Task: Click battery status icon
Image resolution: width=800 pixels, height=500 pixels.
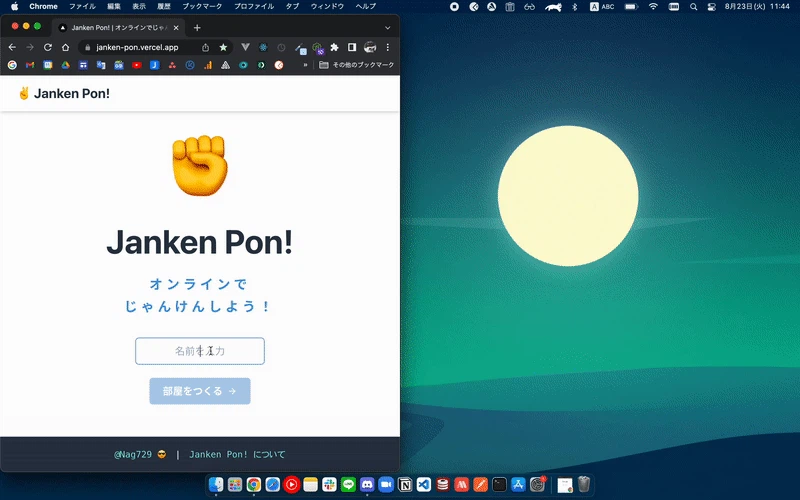Action: (632, 7)
